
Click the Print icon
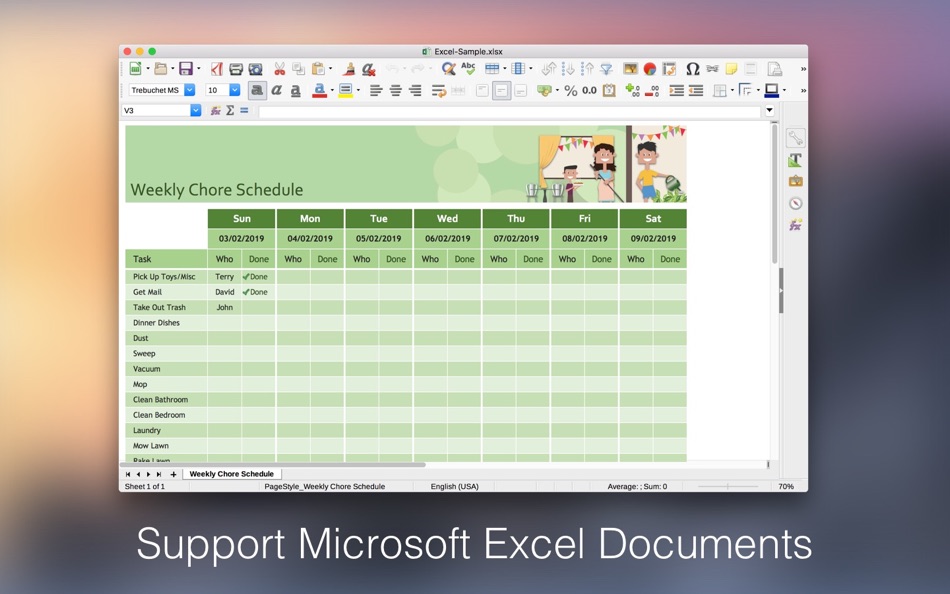click(x=236, y=68)
